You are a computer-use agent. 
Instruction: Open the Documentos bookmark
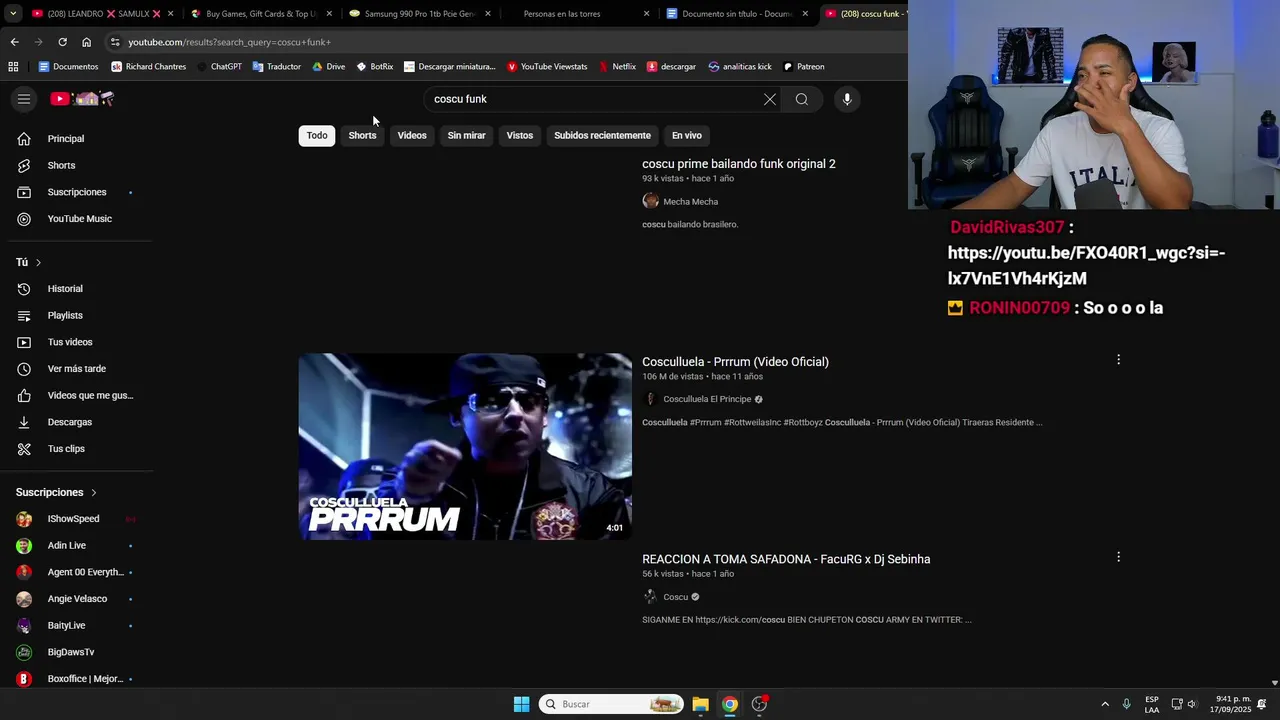tap(68, 67)
